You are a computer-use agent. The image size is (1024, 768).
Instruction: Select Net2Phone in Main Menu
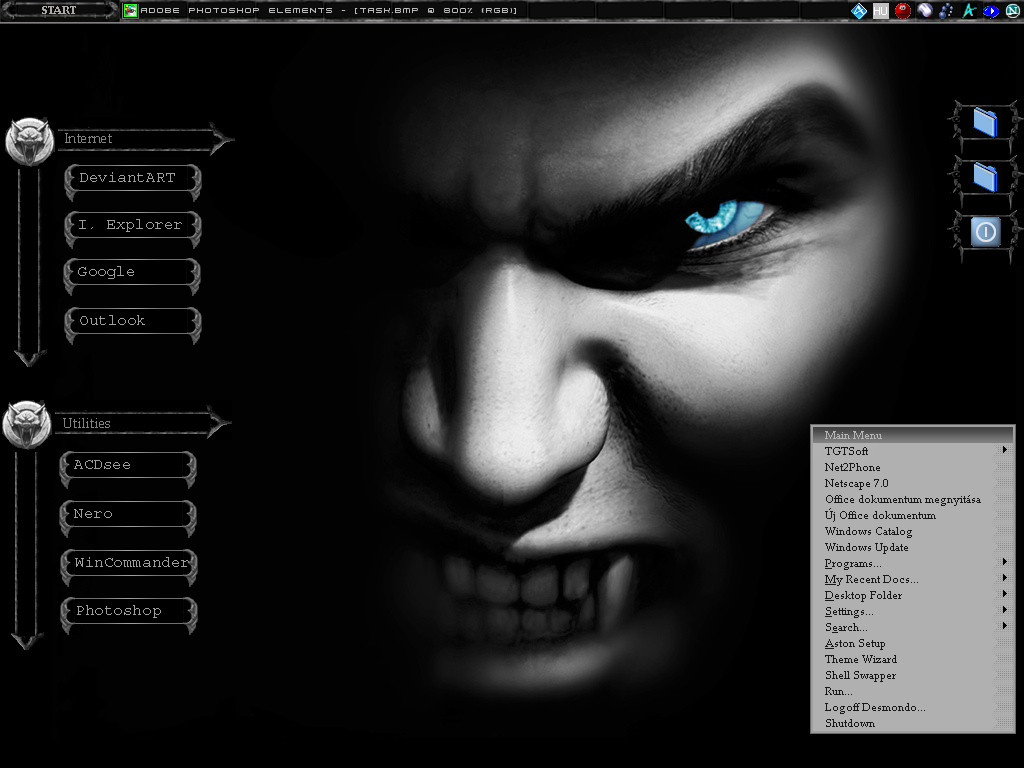click(913, 467)
